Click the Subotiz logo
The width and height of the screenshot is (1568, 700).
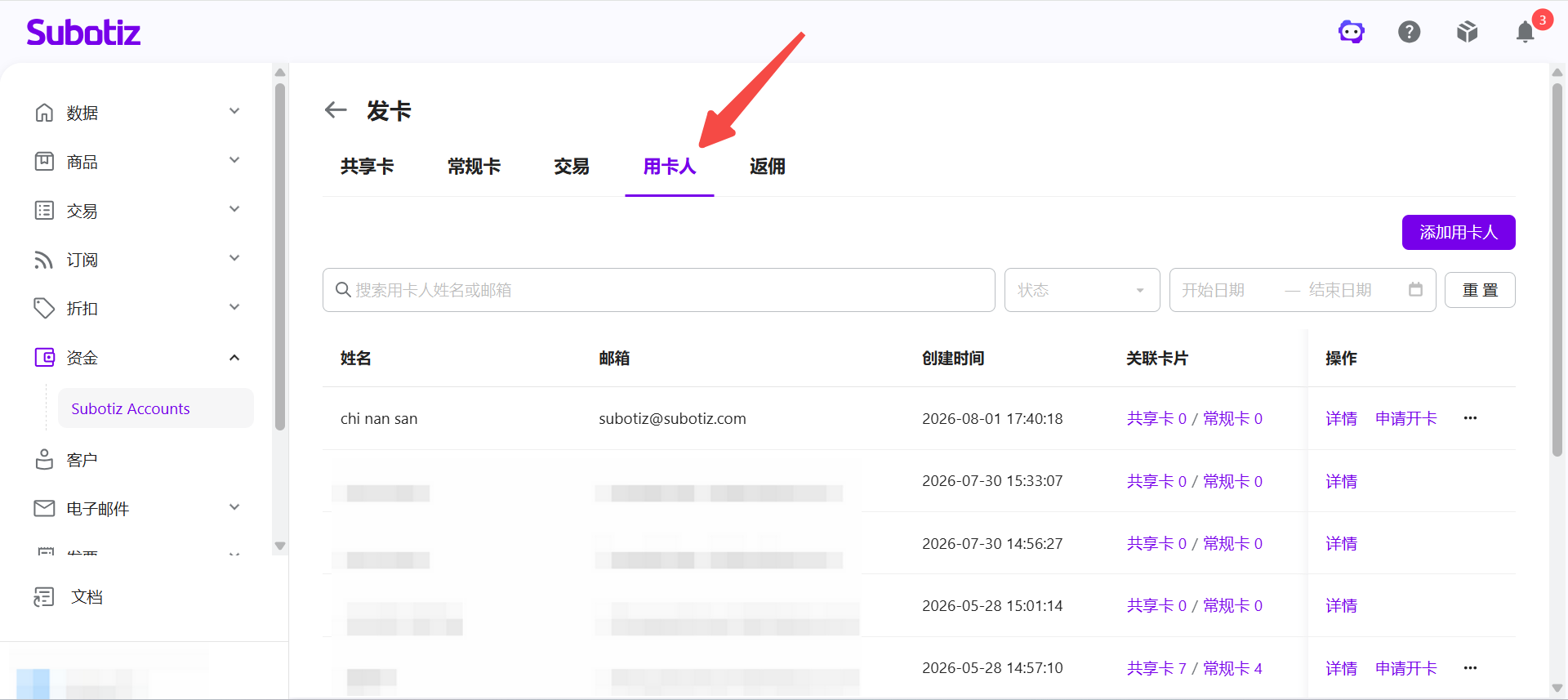tap(83, 32)
